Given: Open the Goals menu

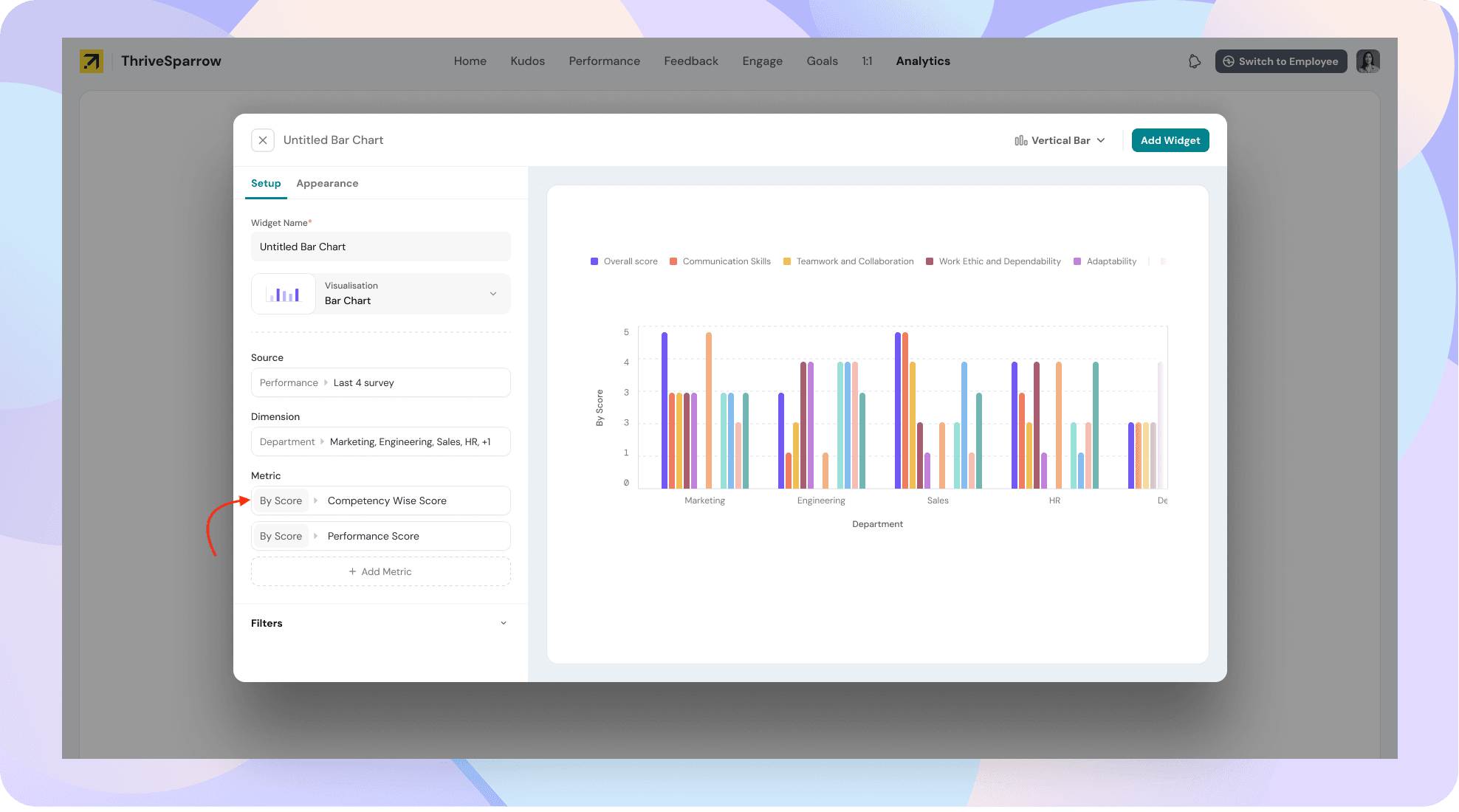Looking at the screenshot, I should (x=823, y=61).
